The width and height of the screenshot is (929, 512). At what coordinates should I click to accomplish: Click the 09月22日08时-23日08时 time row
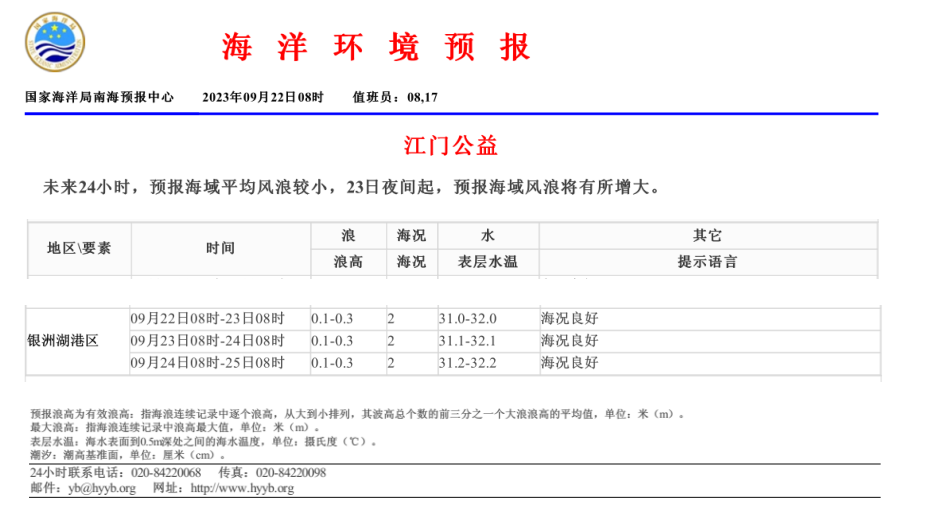(207, 319)
